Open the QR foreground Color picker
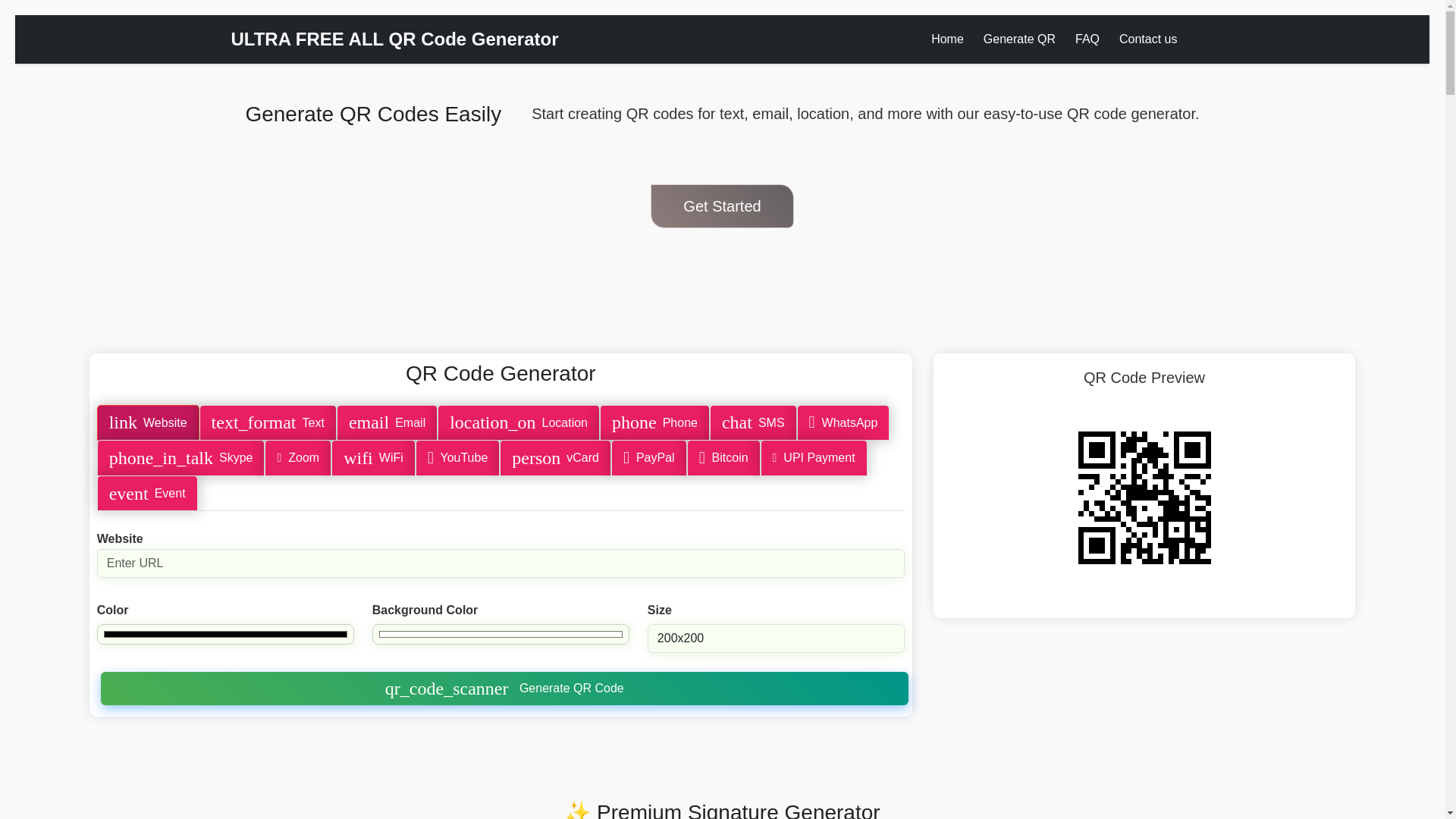 click(x=225, y=634)
